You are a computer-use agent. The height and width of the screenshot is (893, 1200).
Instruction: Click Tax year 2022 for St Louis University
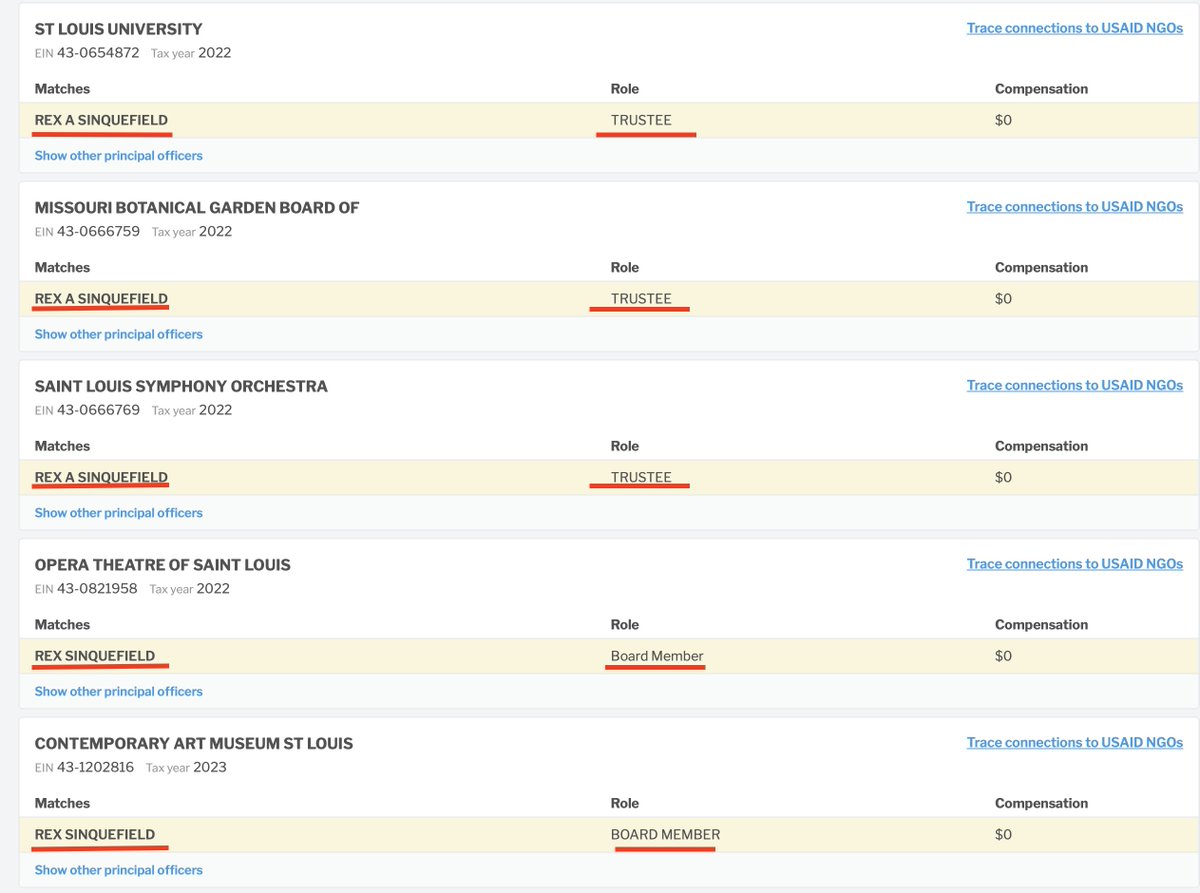[191, 53]
